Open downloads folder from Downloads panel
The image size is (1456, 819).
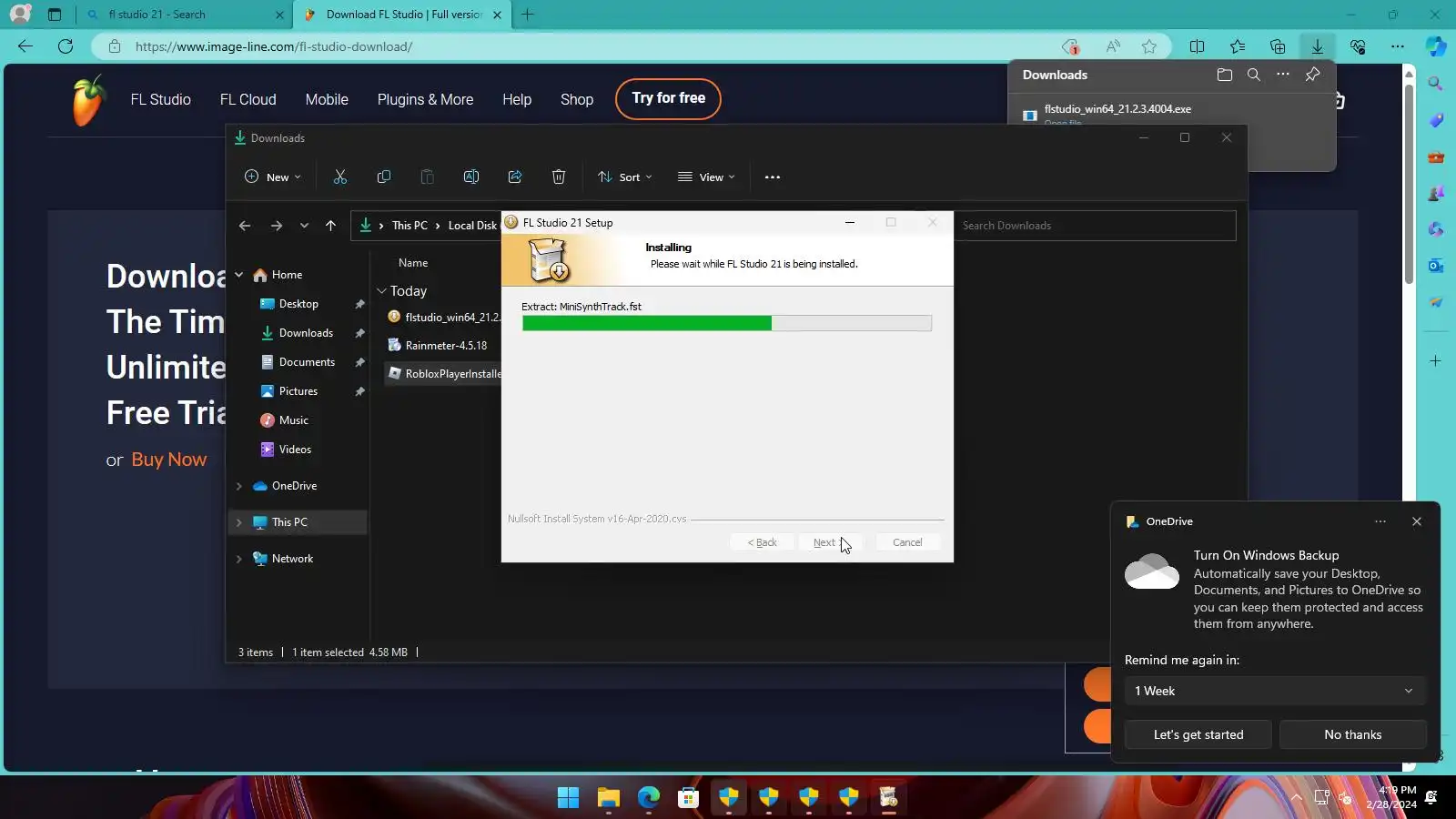coord(1225,75)
